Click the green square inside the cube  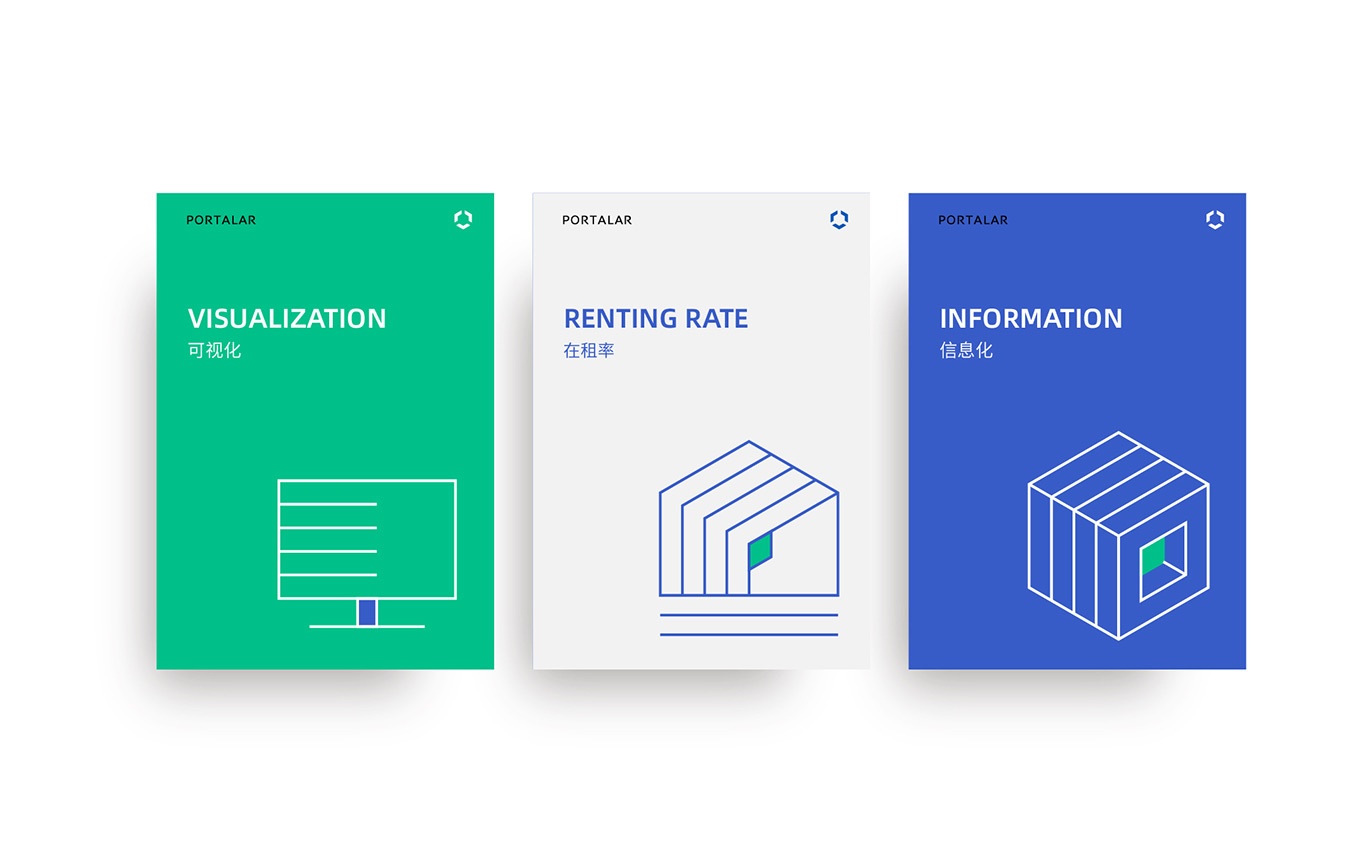1154,556
